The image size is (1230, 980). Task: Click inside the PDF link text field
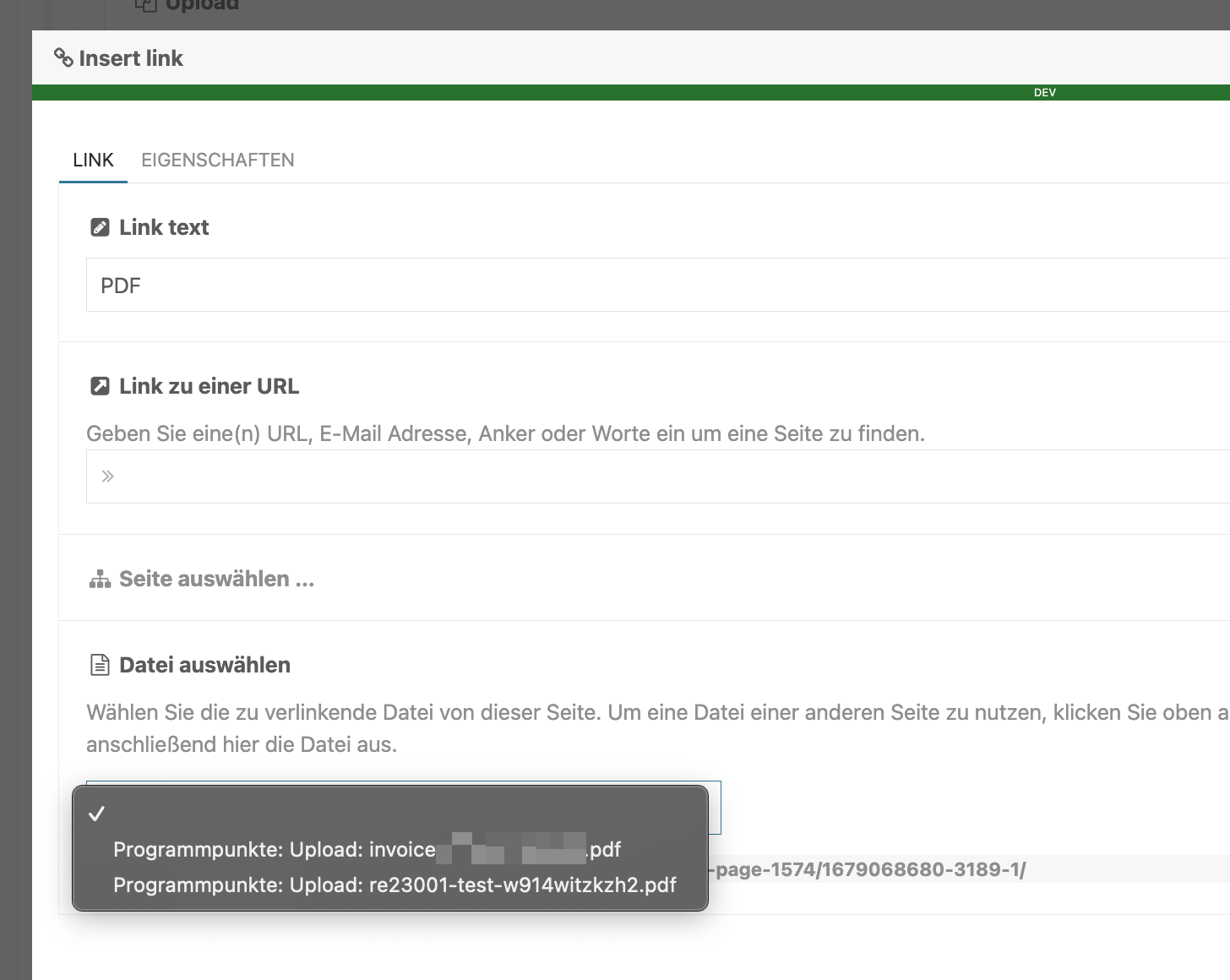[338, 285]
